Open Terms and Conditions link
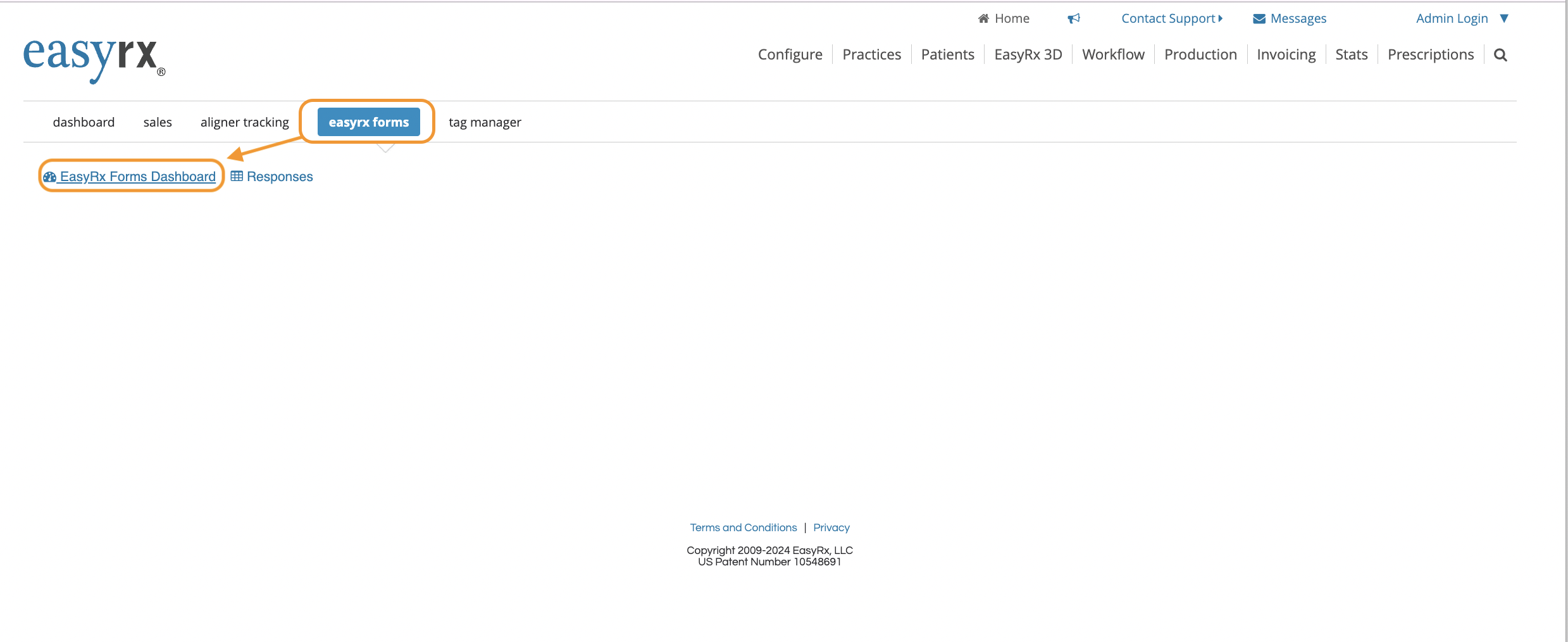 coord(744,527)
